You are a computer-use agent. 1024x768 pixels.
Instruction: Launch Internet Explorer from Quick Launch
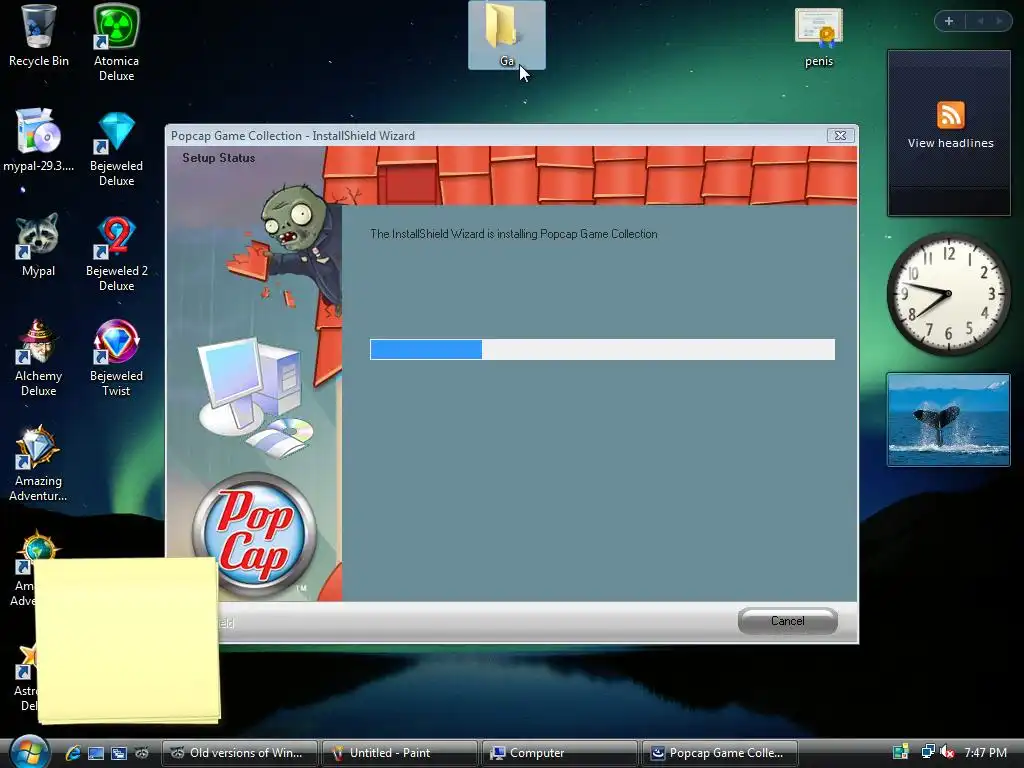point(72,753)
